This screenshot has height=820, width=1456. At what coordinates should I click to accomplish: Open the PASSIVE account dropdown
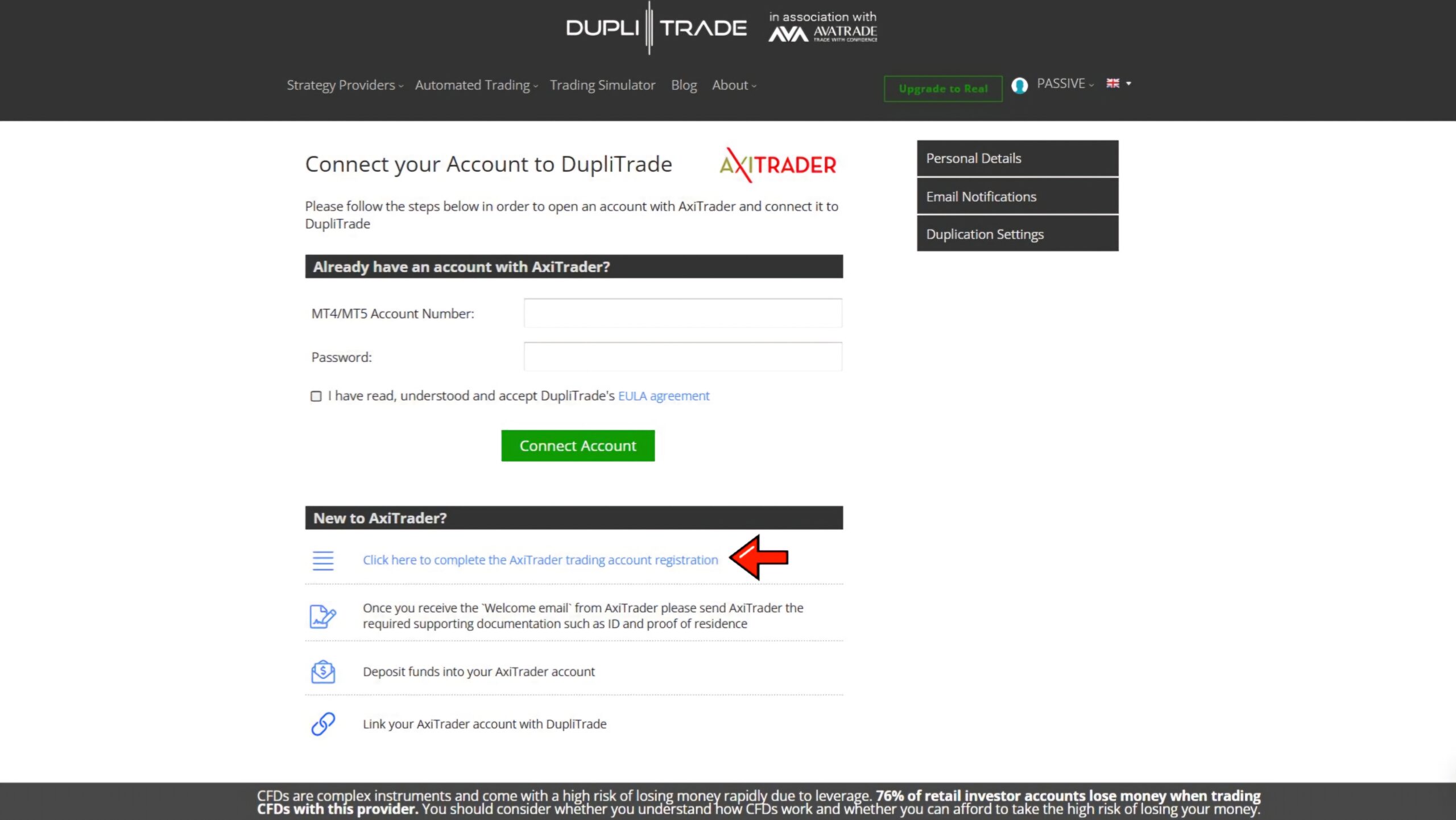[1065, 84]
